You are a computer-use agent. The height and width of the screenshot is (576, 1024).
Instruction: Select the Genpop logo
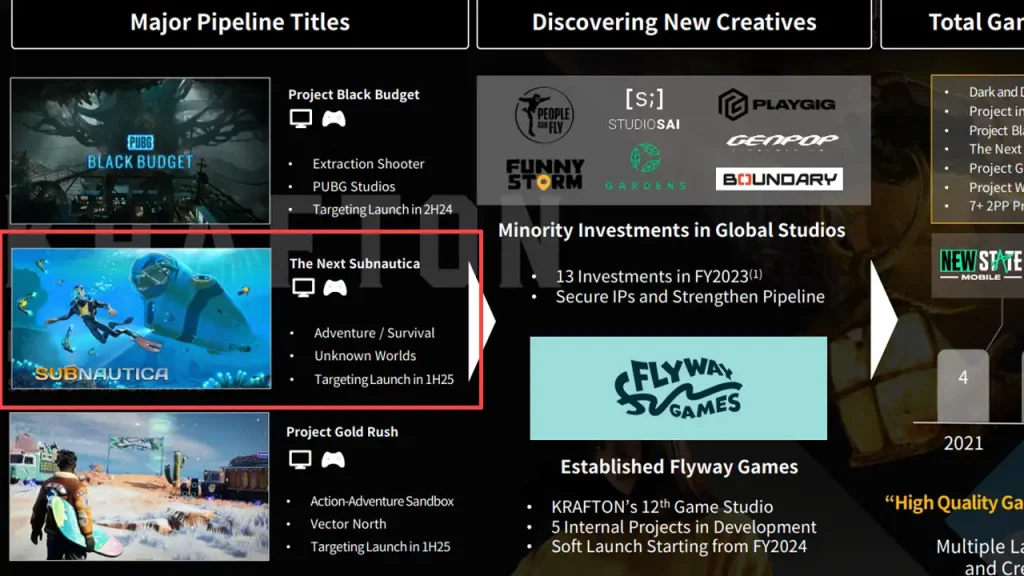782,141
